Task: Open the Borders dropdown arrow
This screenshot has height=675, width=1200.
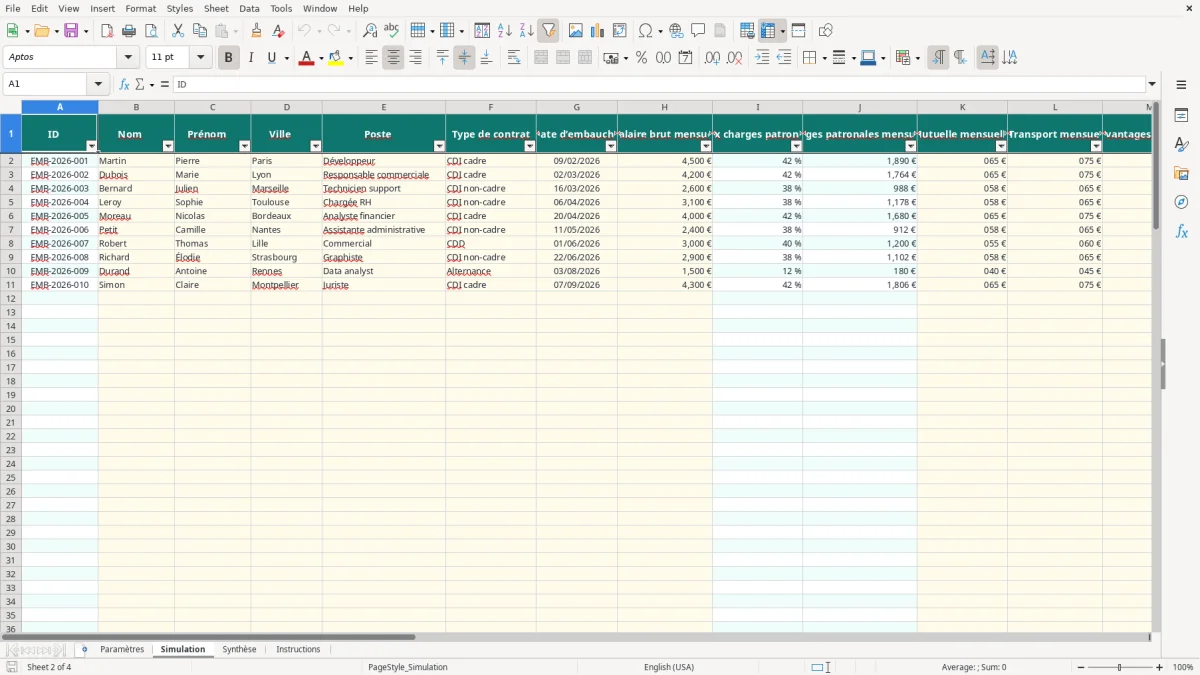Action: click(823, 58)
